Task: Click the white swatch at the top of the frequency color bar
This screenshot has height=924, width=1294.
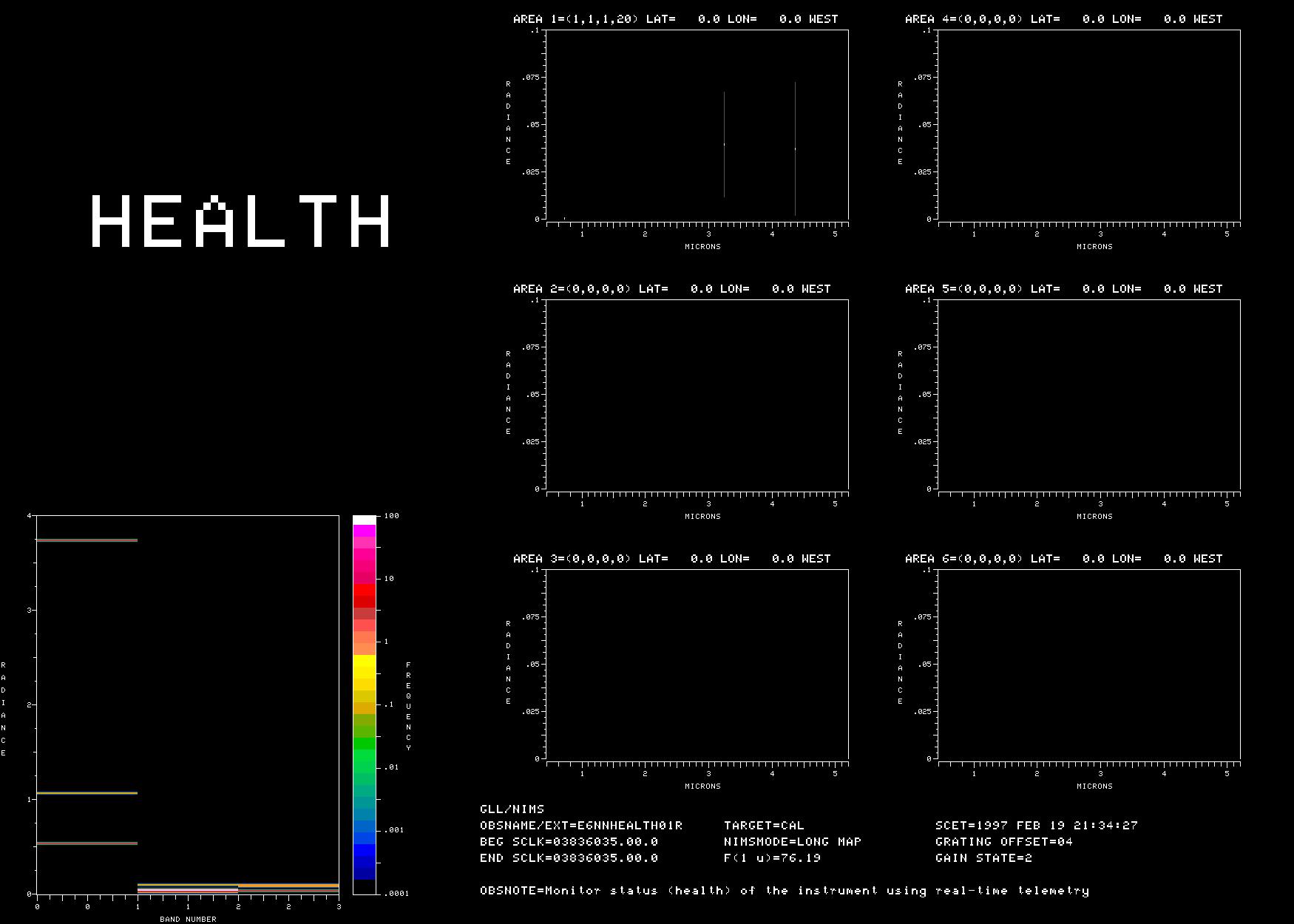Action: pos(365,520)
